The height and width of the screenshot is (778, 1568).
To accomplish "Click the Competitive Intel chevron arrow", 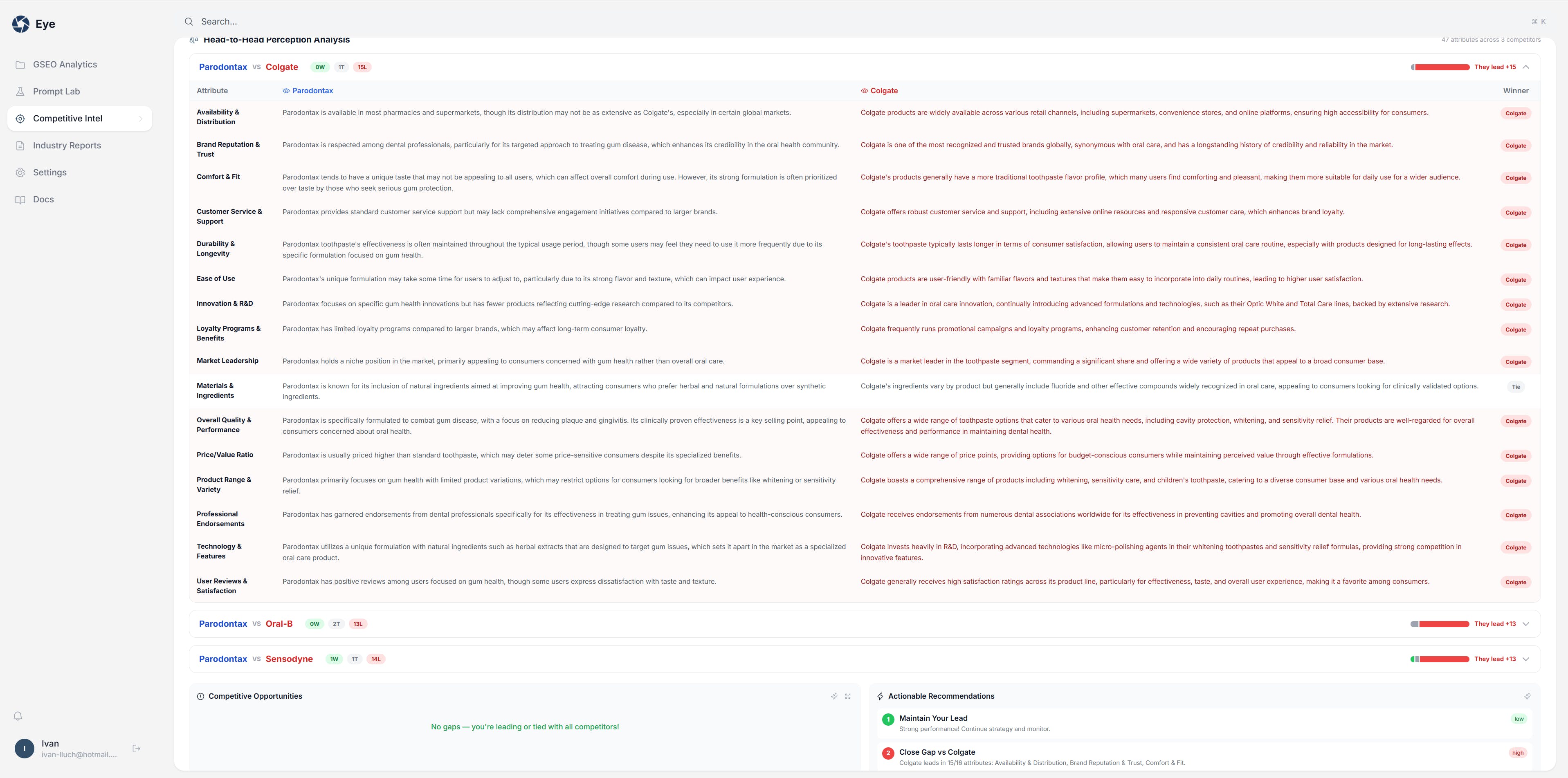I will tap(141, 119).
